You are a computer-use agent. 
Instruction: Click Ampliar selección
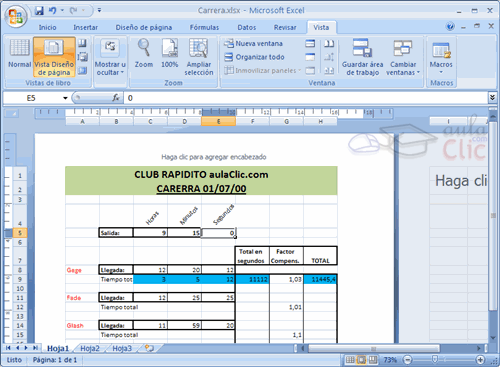(199, 57)
